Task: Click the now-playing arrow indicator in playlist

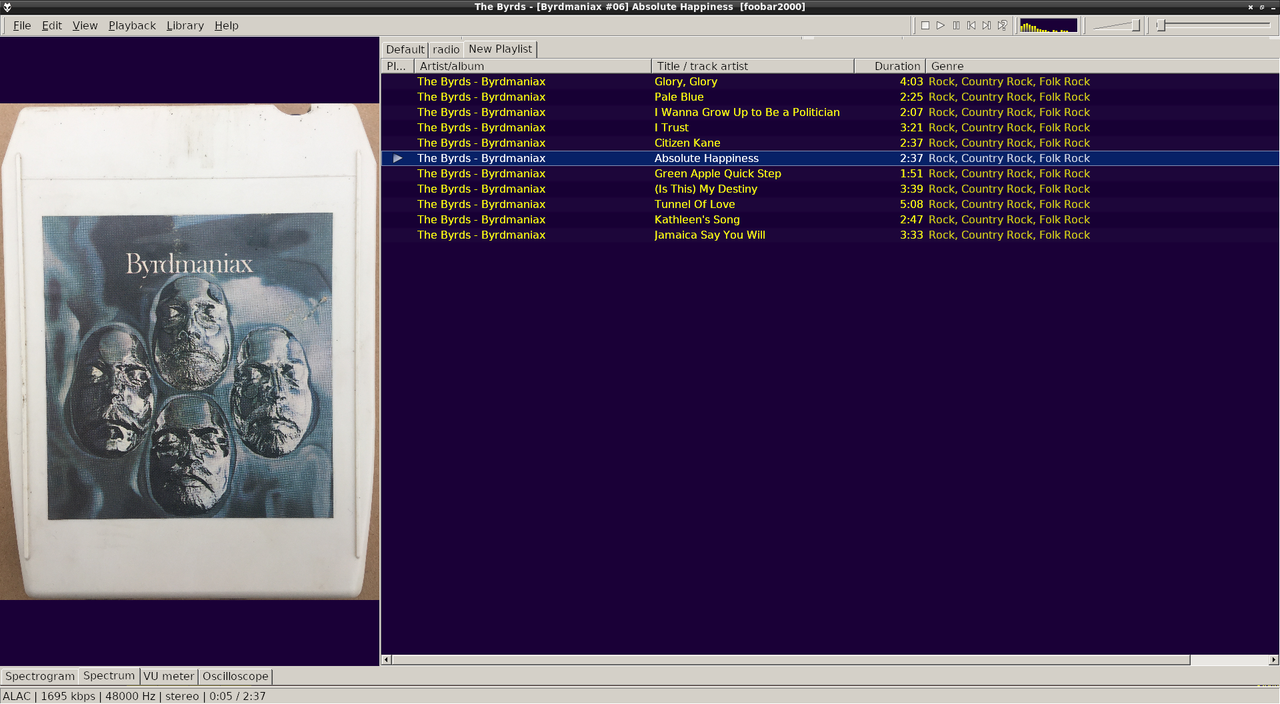Action: [398, 158]
